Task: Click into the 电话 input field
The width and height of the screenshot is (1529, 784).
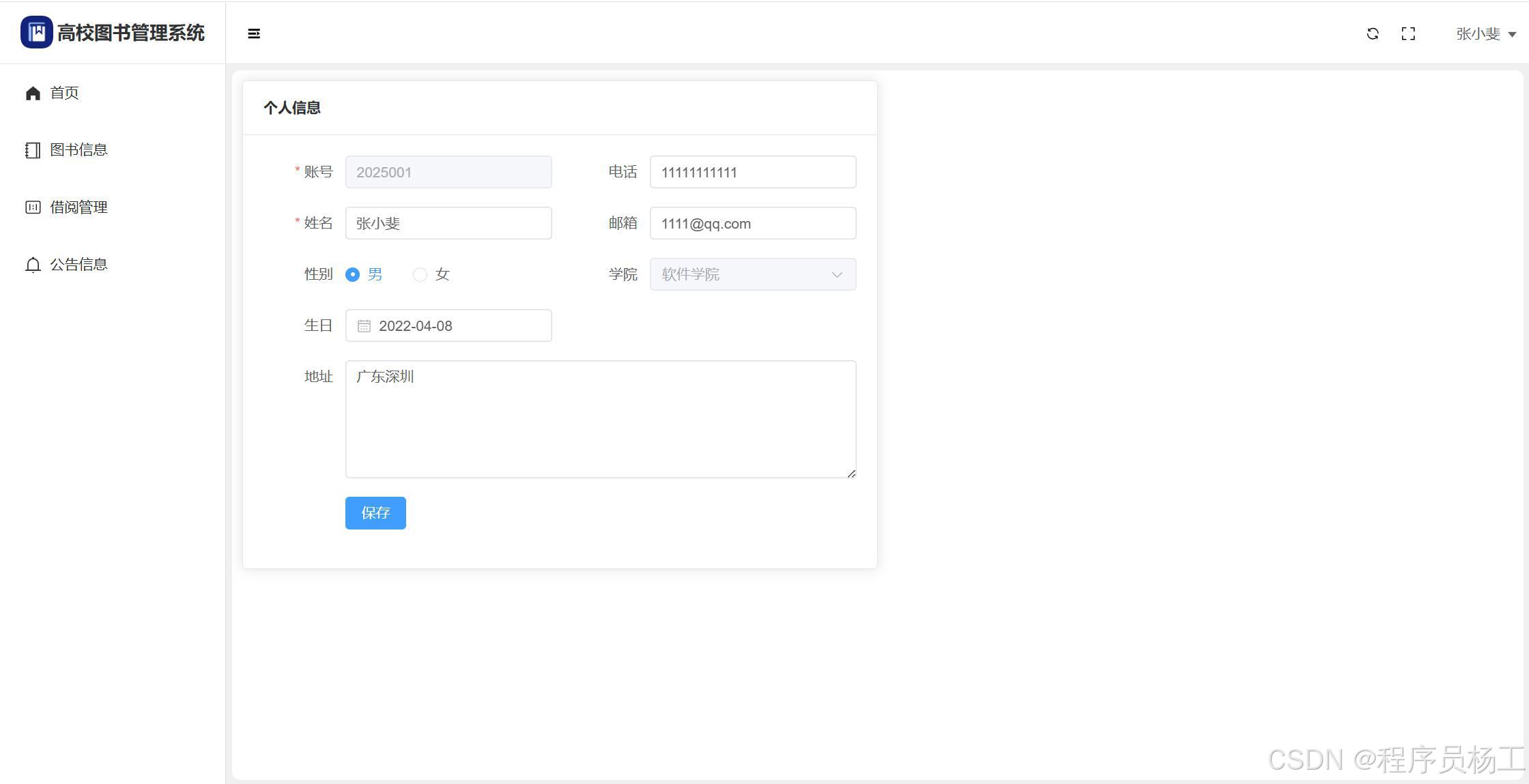Action: point(752,172)
